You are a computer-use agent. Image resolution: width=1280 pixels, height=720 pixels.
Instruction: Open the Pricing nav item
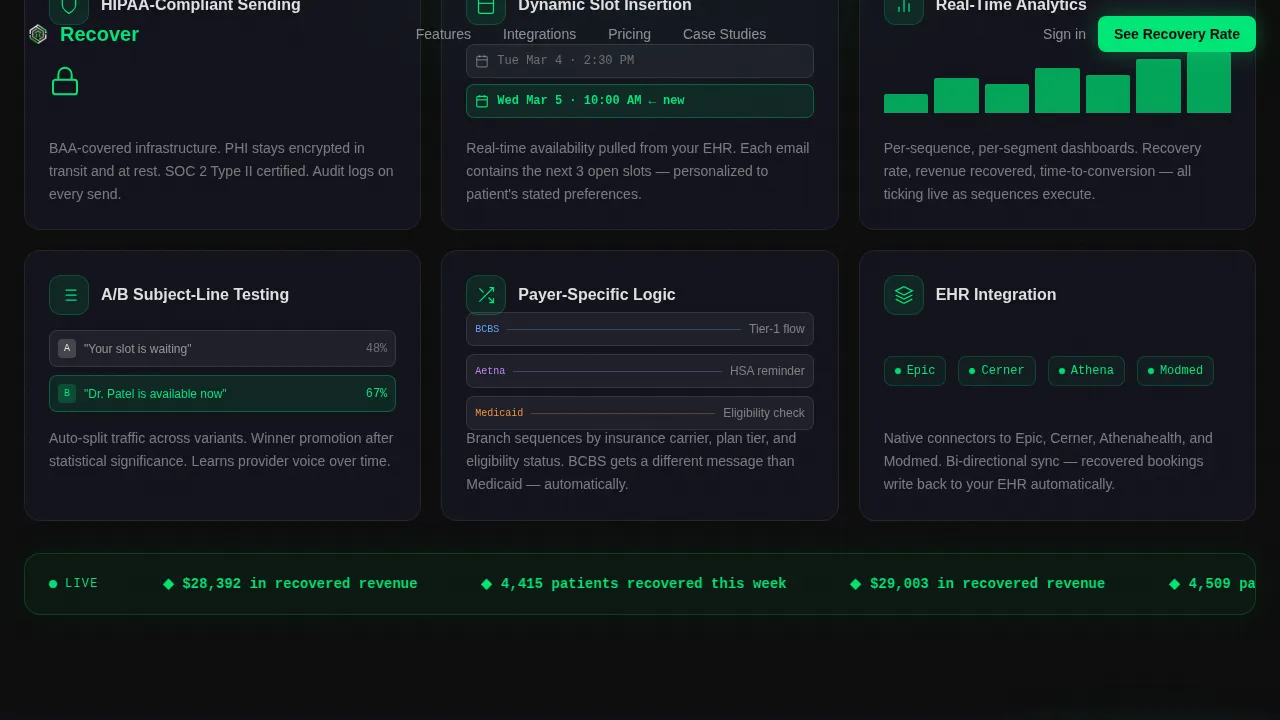click(x=629, y=34)
